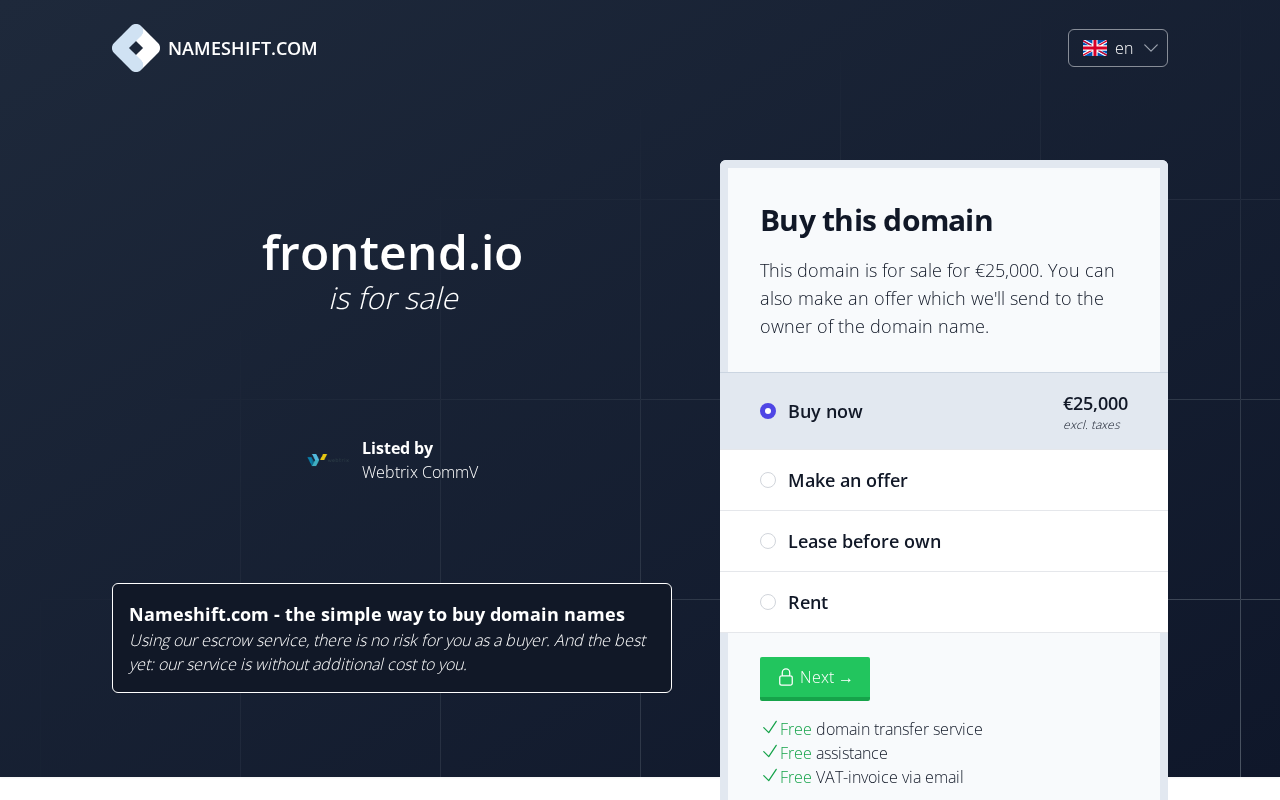Select the Buy now radio button

pos(768,411)
